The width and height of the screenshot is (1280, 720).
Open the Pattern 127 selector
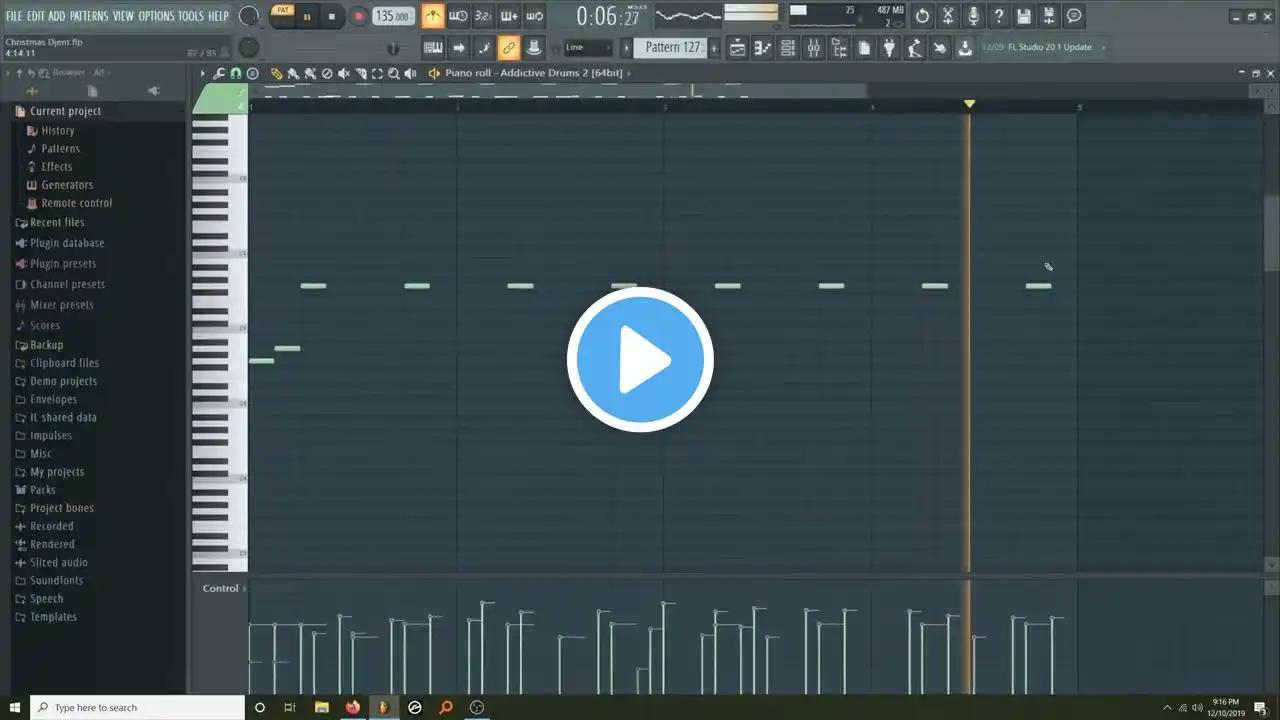[672, 47]
